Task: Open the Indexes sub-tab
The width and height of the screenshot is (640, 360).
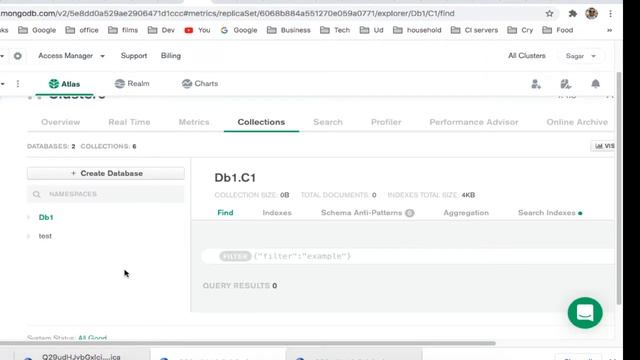Action: coord(277,213)
